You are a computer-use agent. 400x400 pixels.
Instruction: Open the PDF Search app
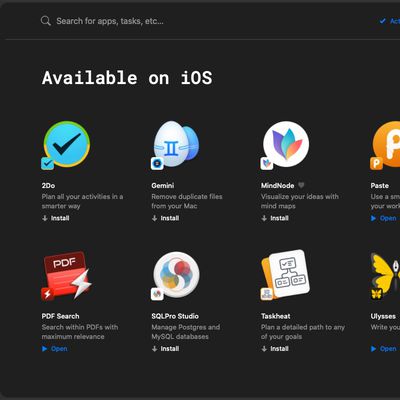pyautogui.click(x=55, y=349)
